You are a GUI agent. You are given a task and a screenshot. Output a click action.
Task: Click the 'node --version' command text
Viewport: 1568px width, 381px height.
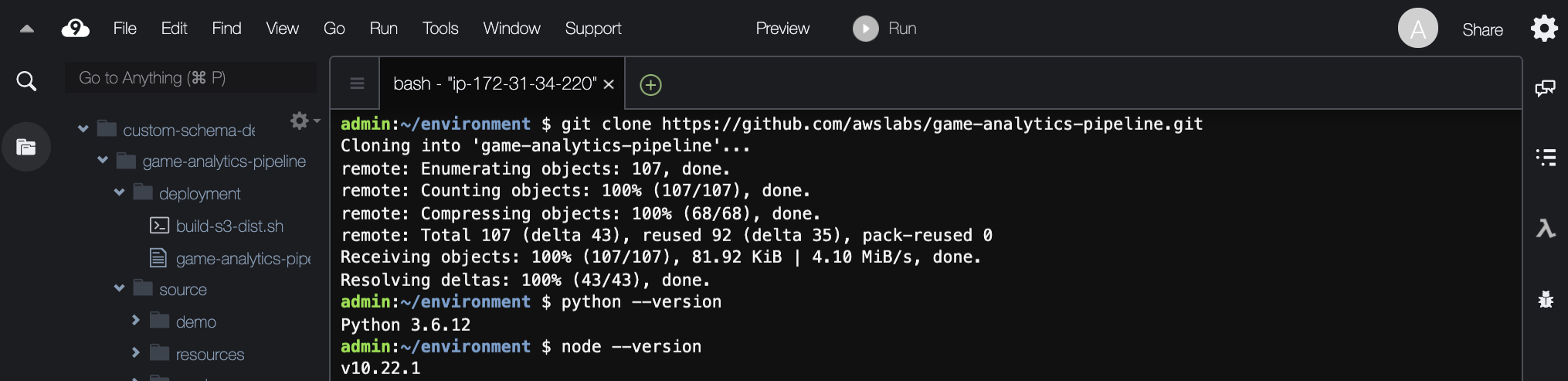click(x=631, y=346)
